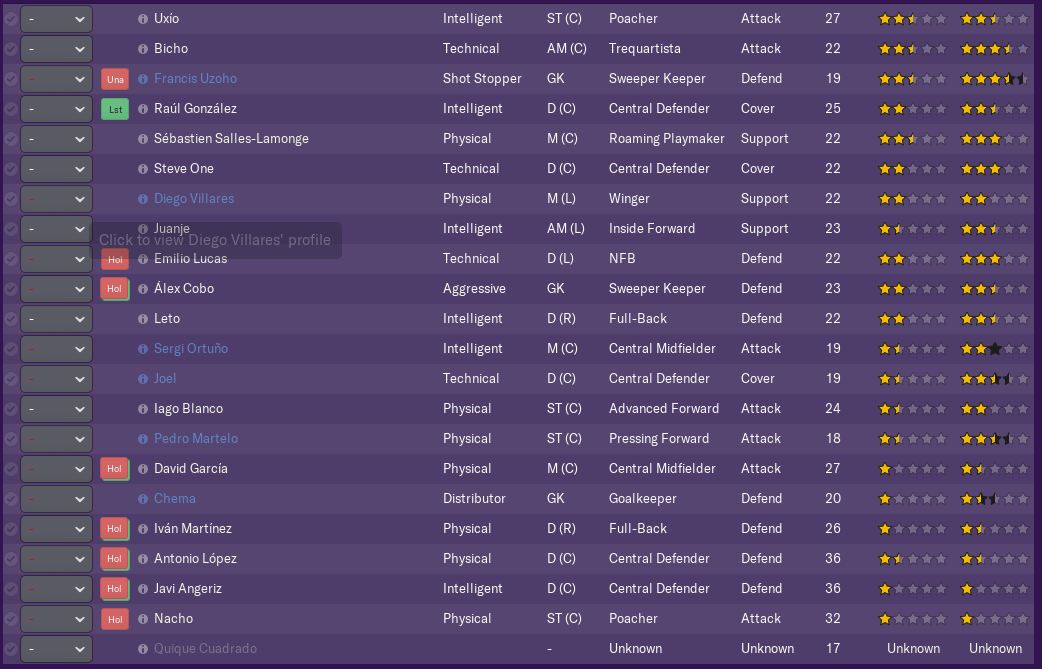Click Francis Uzoho's potential ability star rating
Screen dimensions: 1042x669
(x=994, y=79)
